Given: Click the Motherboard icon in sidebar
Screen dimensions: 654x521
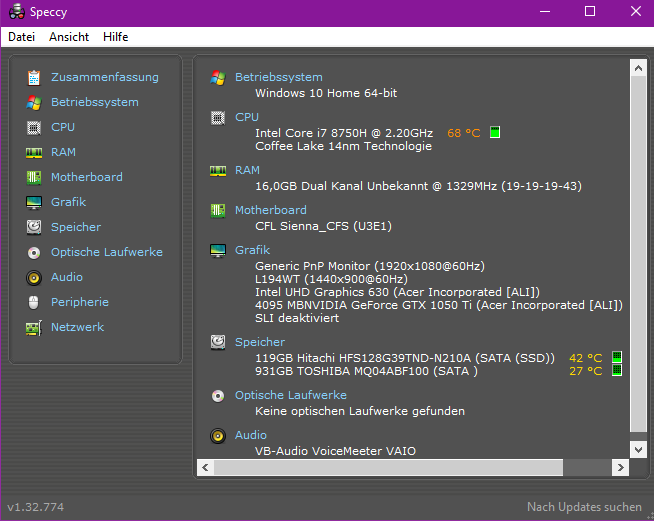Looking at the screenshot, I should (34, 178).
